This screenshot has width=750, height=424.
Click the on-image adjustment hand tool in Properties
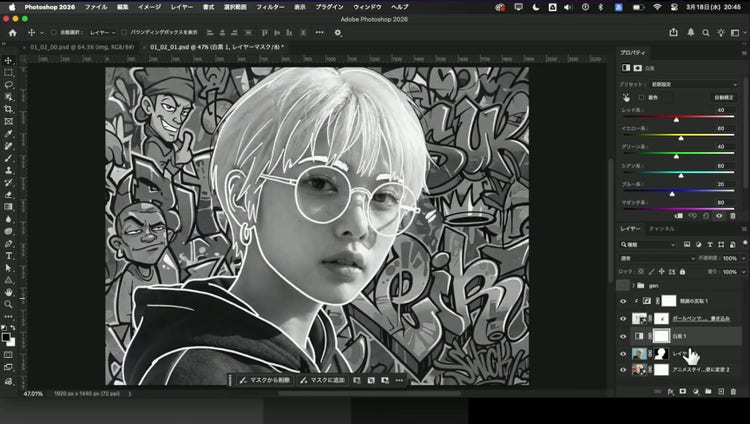tap(627, 98)
